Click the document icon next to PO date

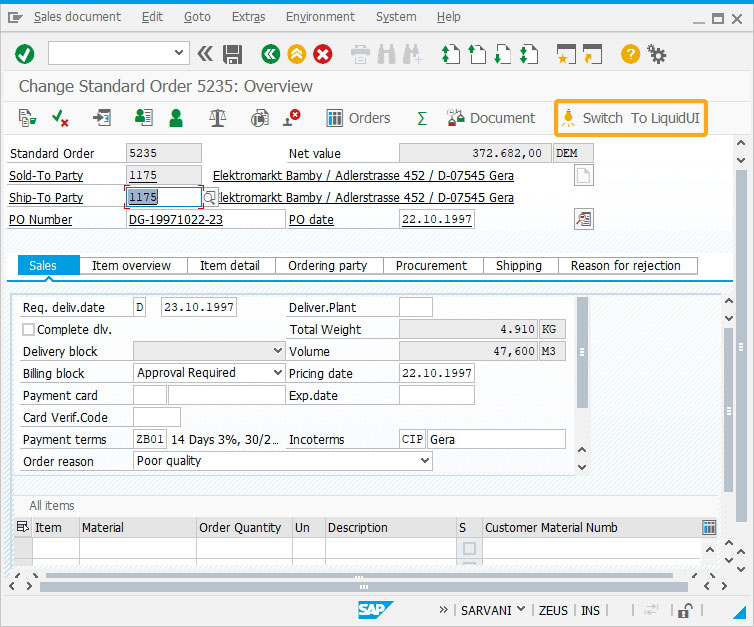(x=584, y=219)
